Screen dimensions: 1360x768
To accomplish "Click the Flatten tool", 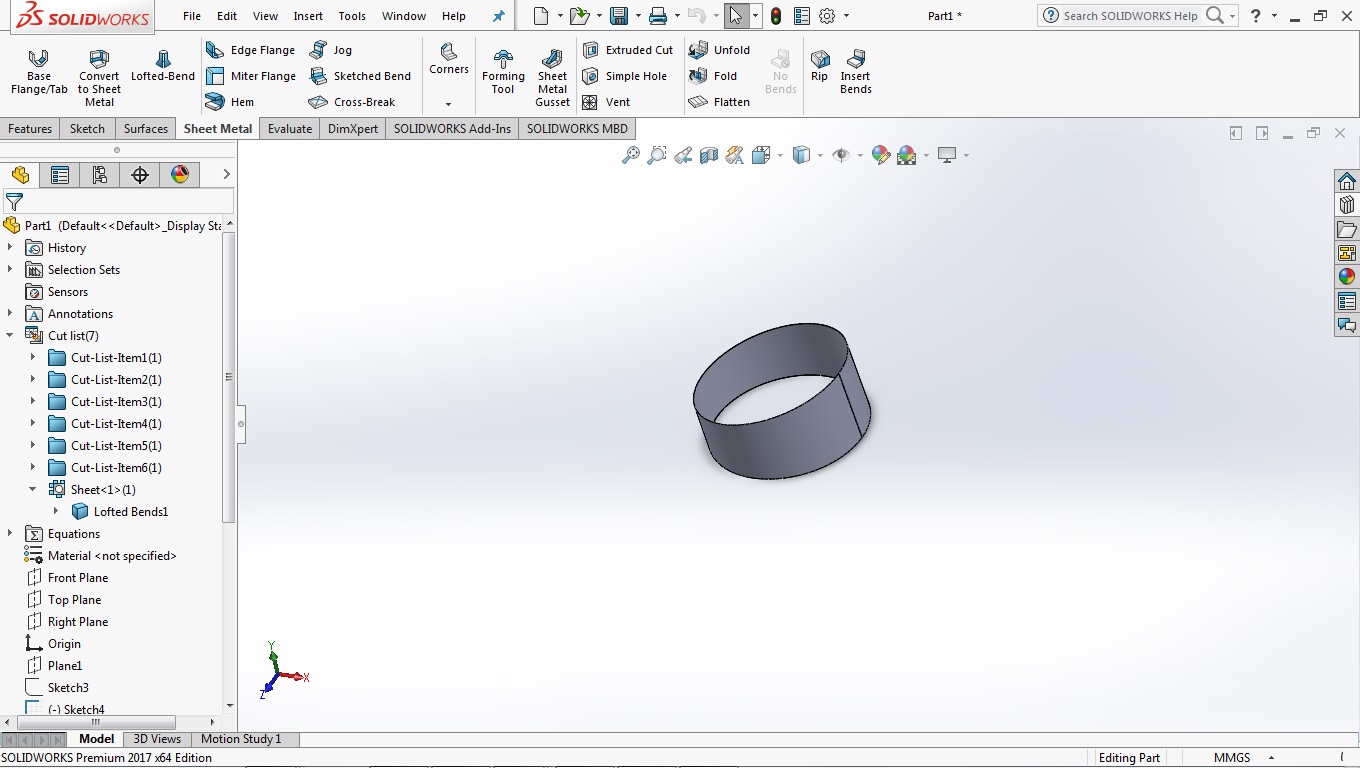I will pyautogui.click(x=719, y=102).
